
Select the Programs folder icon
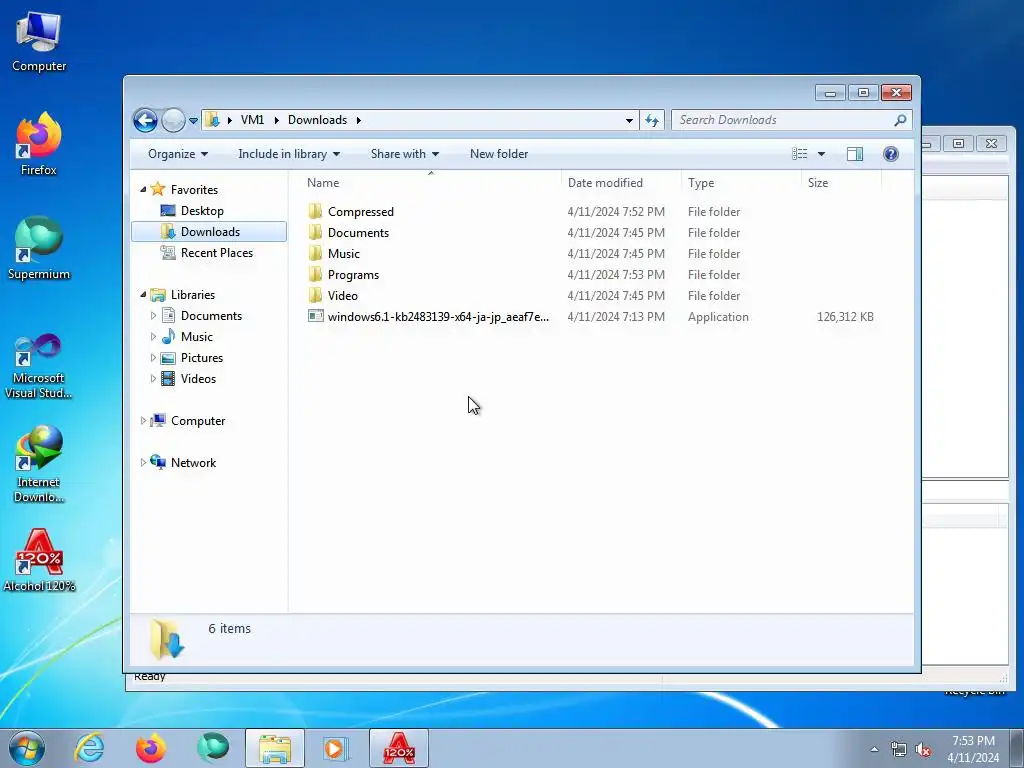pos(315,275)
